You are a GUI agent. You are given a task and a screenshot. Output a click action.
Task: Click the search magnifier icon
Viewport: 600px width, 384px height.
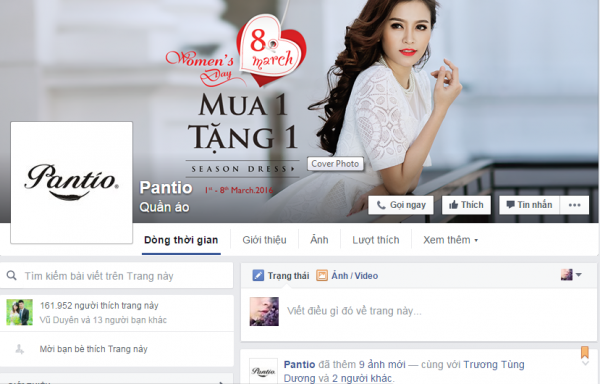pos(11,275)
